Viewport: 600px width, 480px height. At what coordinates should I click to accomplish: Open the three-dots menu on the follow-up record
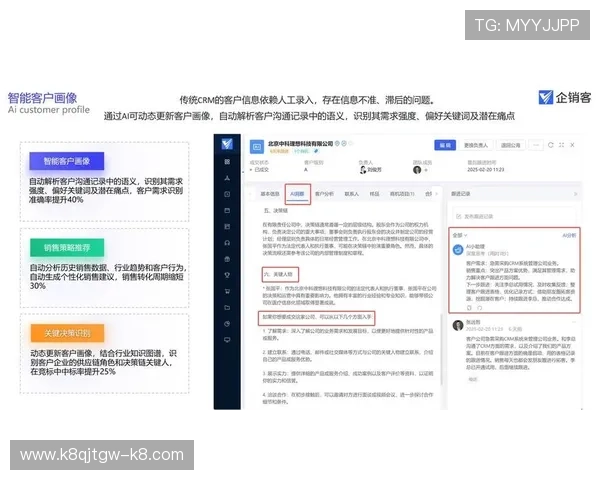point(574,322)
